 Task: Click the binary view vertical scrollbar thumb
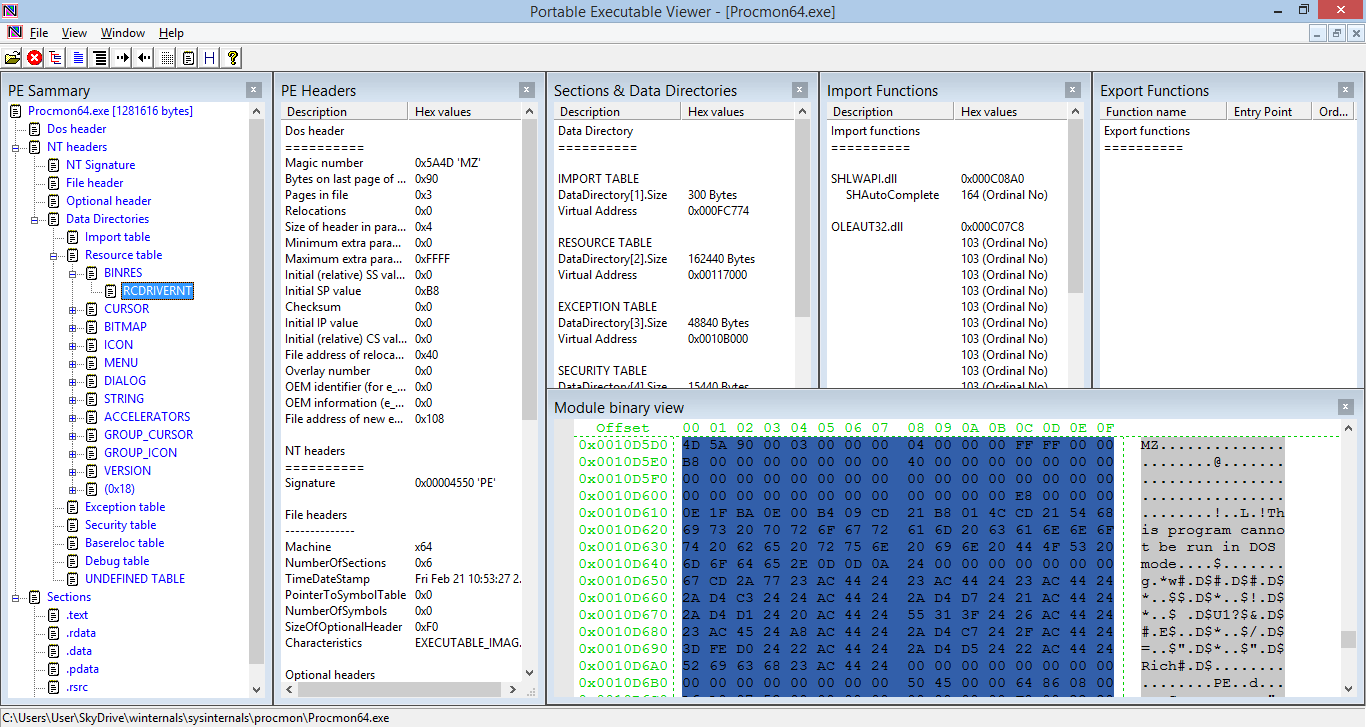1349,640
